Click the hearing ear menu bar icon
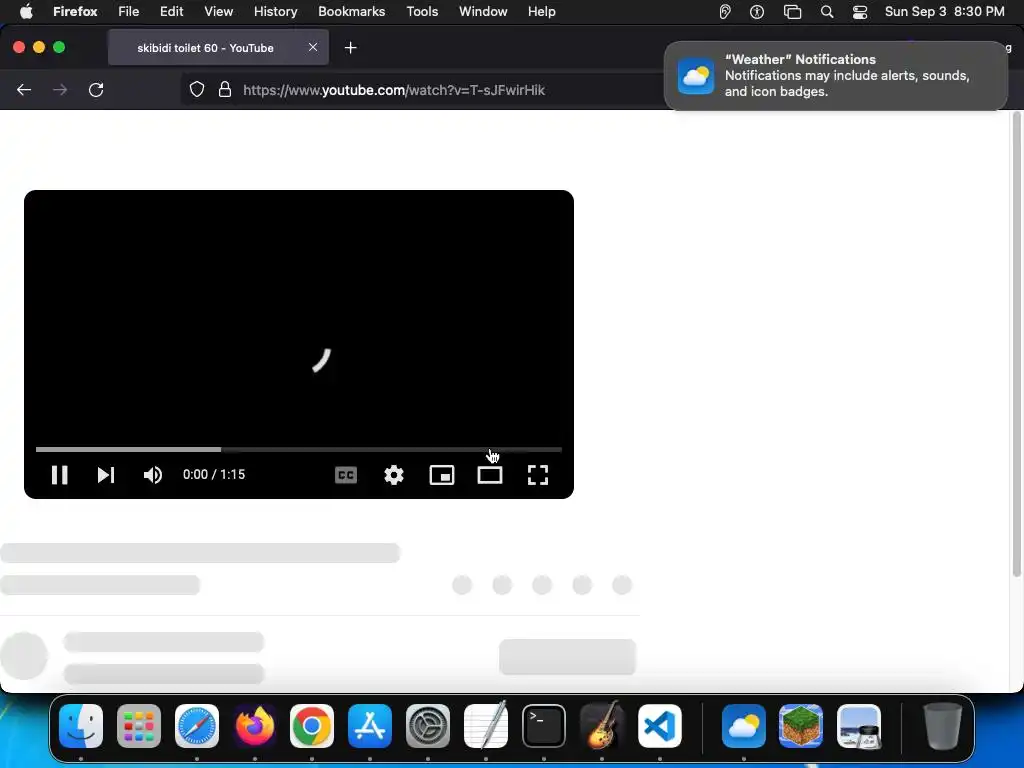This screenshot has width=1024, height=768. tap(725, 12)
